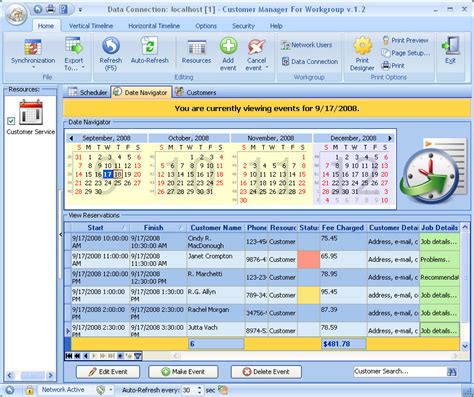Open the Horizontal Timeline ribbon tab

coord(154,26)
